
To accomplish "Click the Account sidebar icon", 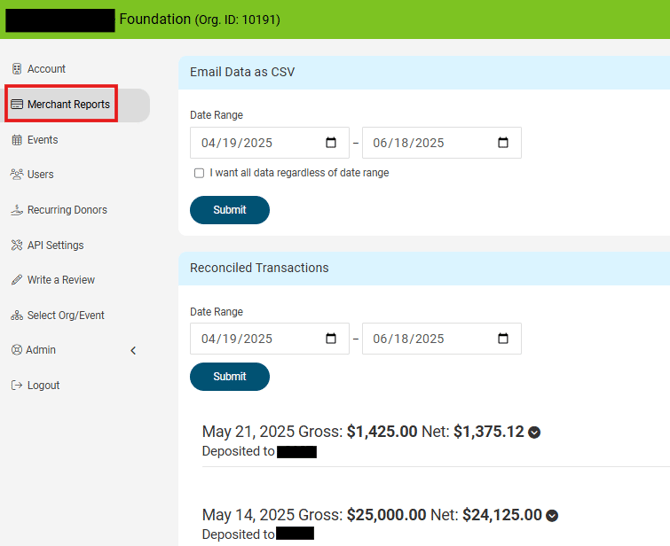I will pyautogui.click(x=17, y=69).
